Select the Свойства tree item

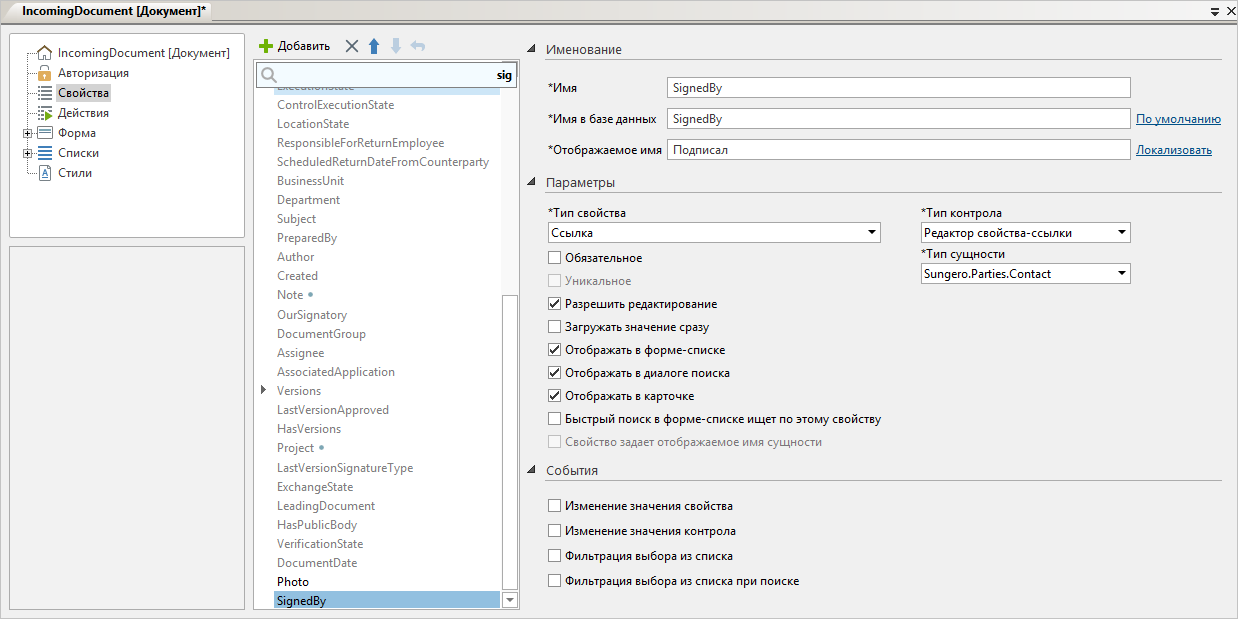click(x=83, y=93)
